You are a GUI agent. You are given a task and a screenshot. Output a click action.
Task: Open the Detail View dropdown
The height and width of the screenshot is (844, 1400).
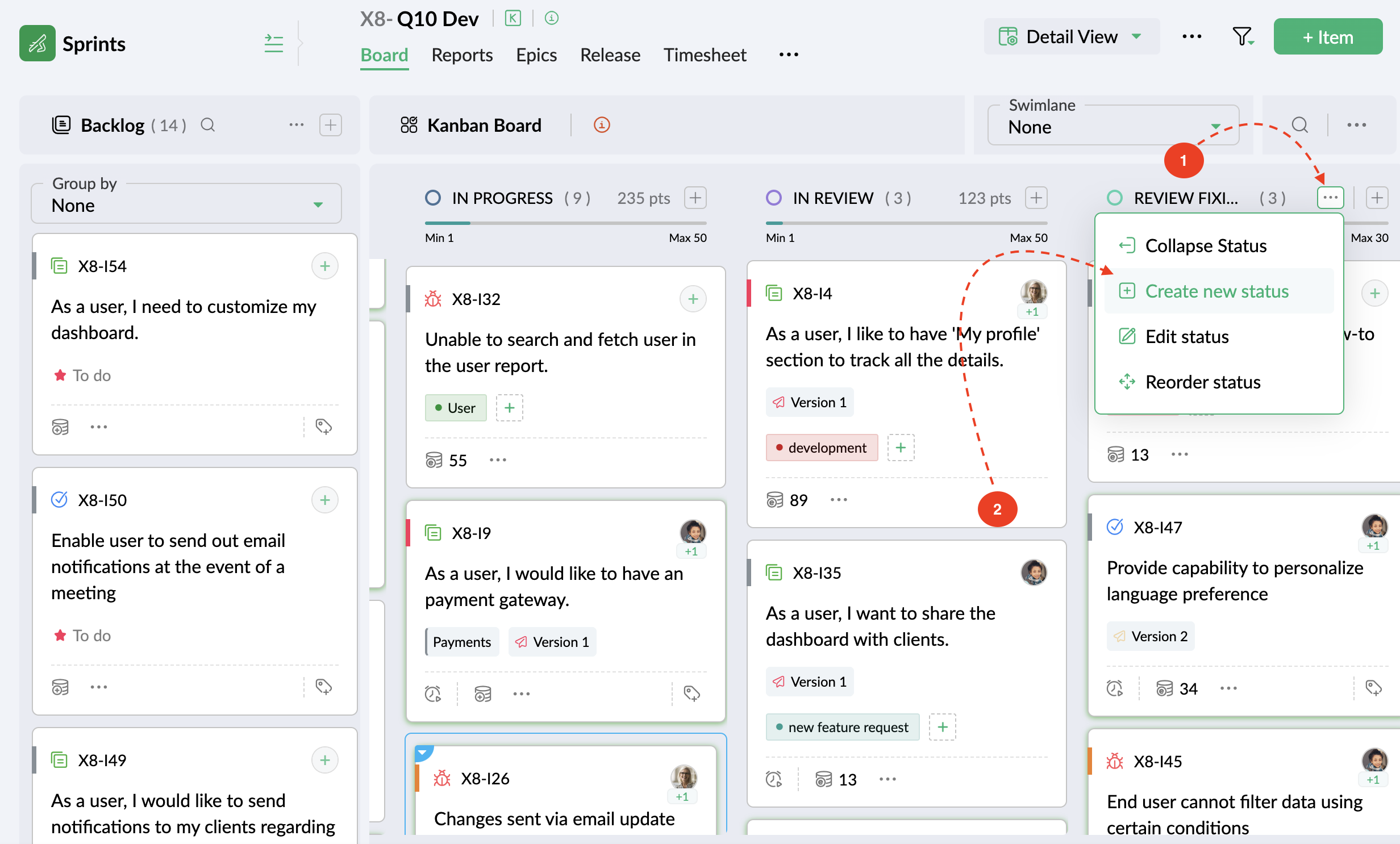[x=1072, y=37]
